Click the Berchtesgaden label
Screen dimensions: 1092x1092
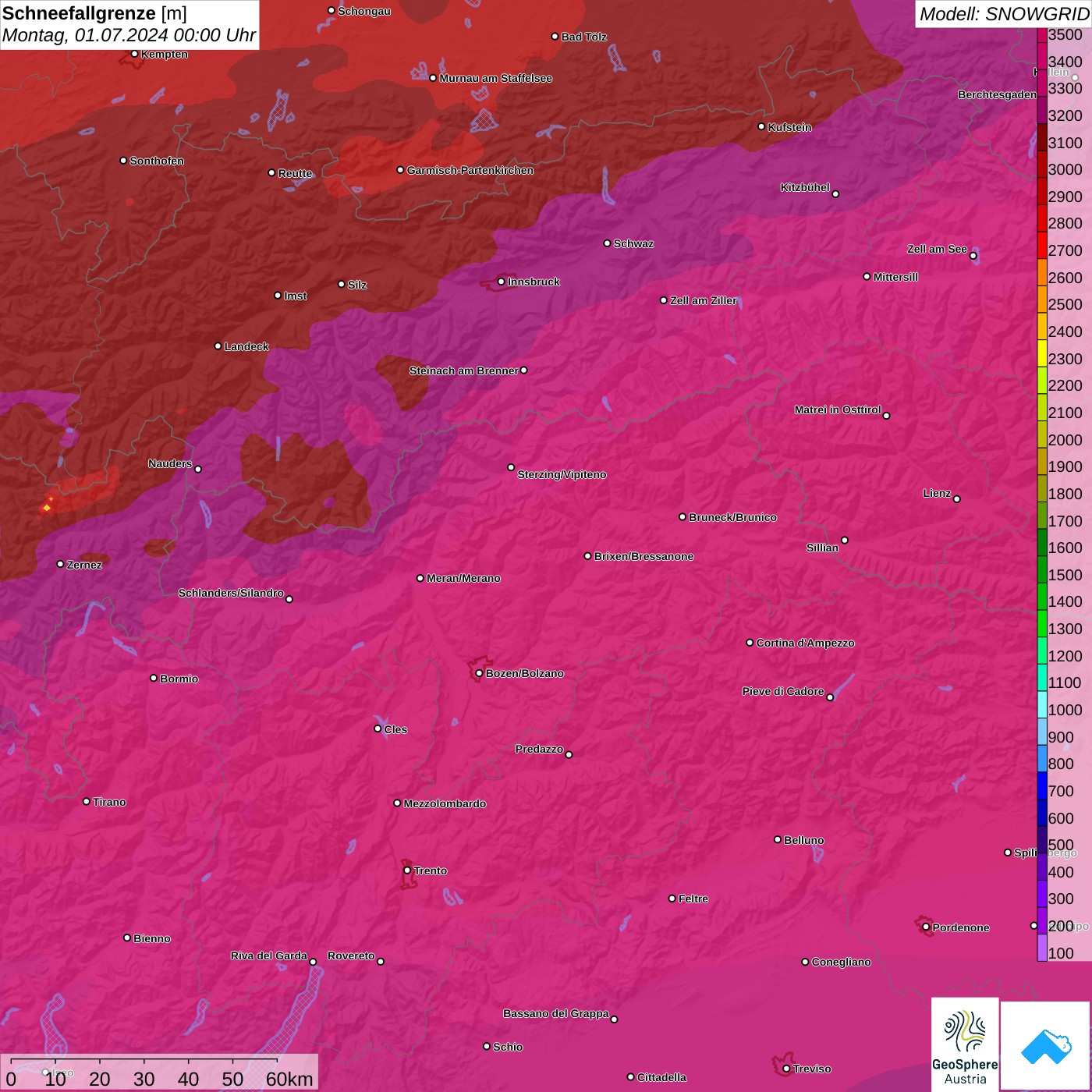998,95
